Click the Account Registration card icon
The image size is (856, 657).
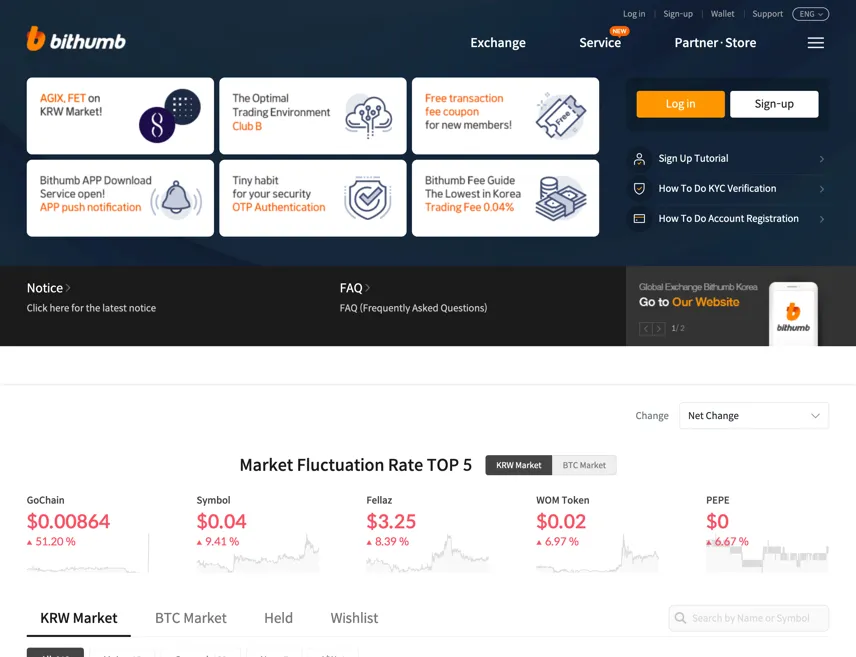(x=639, y=219)
